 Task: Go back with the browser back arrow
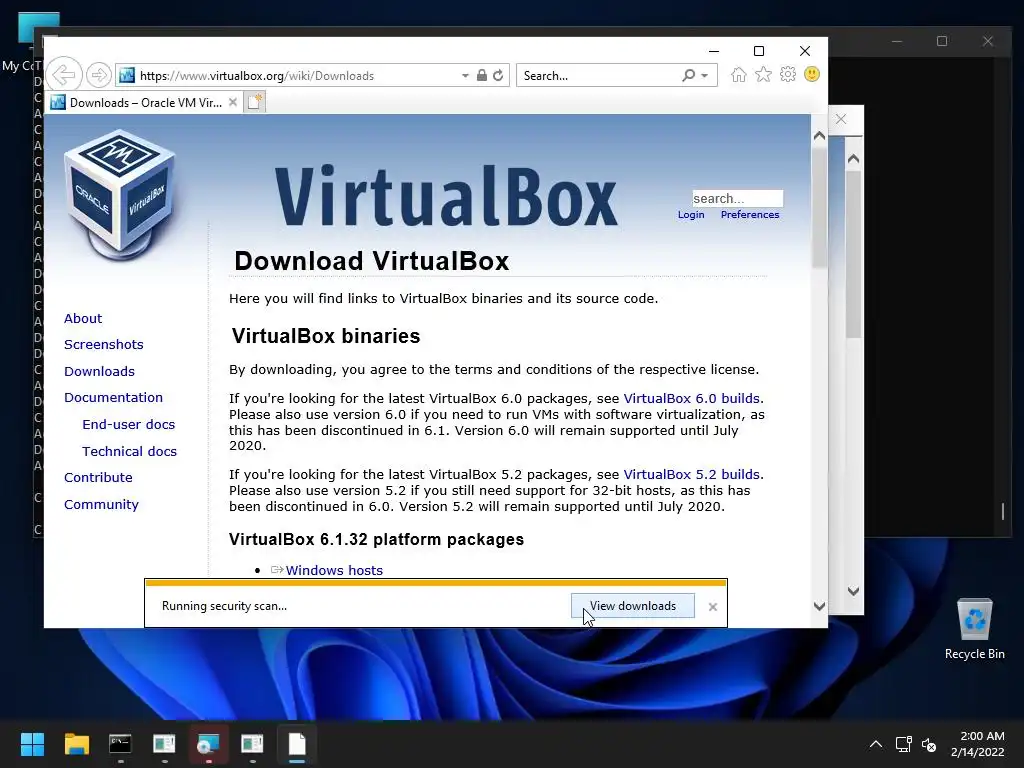point(64,75)
